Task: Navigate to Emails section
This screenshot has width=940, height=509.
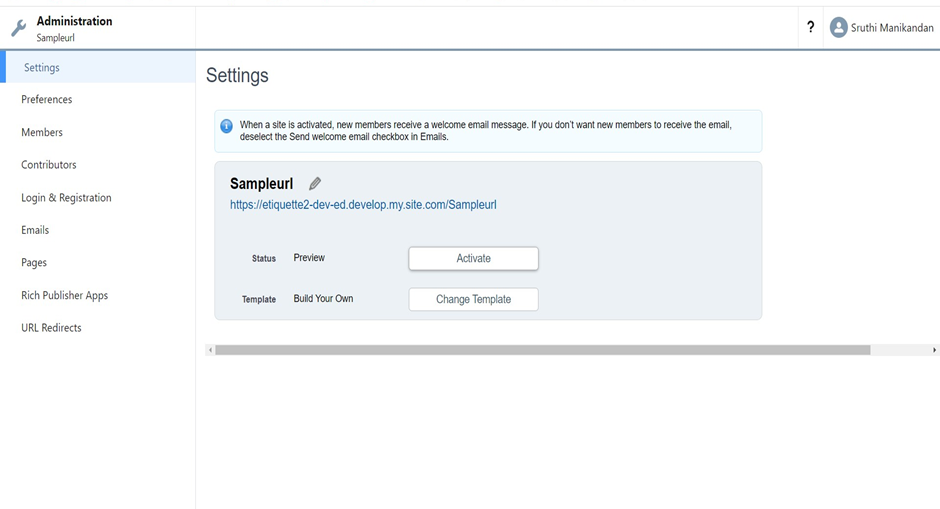Action: pos(35,230)
